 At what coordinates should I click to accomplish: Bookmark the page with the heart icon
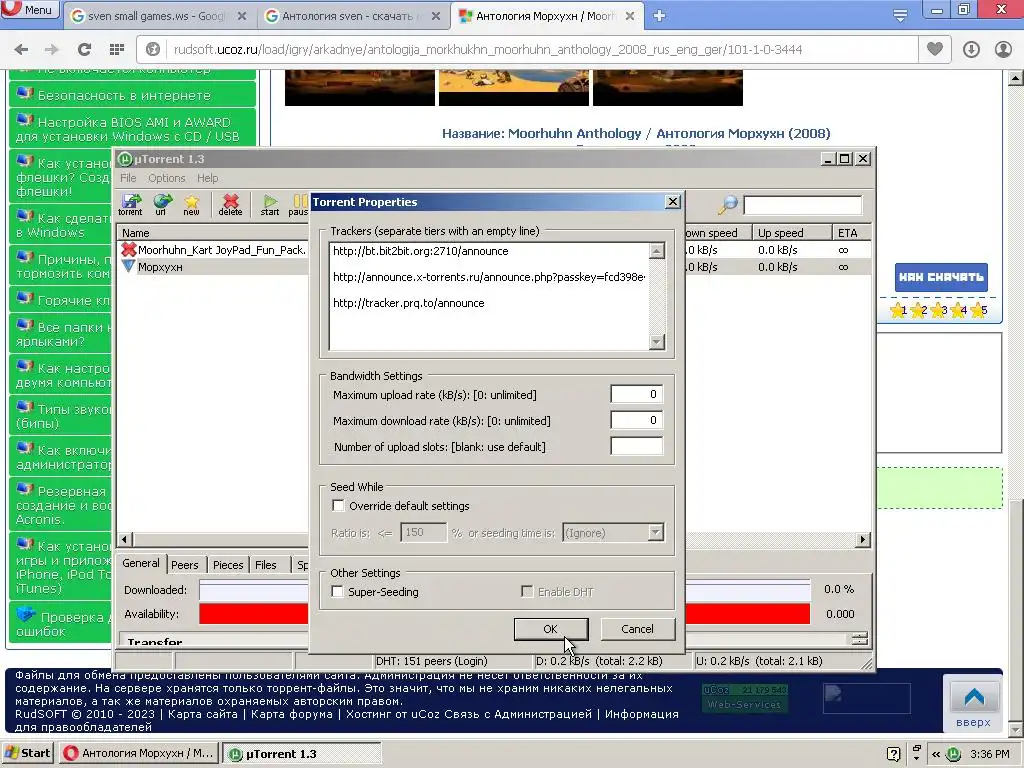pos(935,49)
